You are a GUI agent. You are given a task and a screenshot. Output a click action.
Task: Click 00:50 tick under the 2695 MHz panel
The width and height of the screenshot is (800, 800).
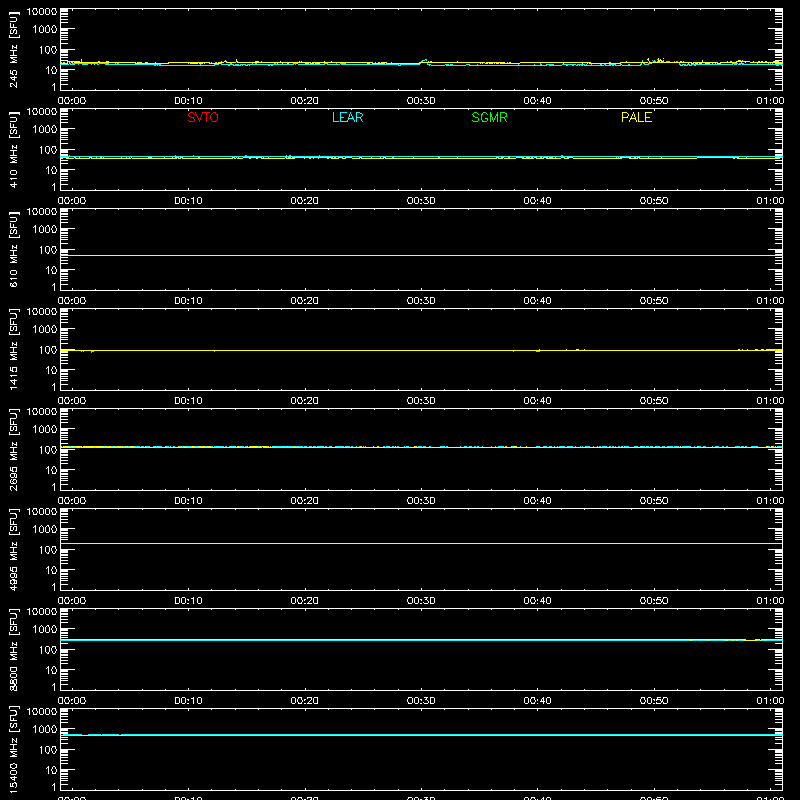coord(654,501)
